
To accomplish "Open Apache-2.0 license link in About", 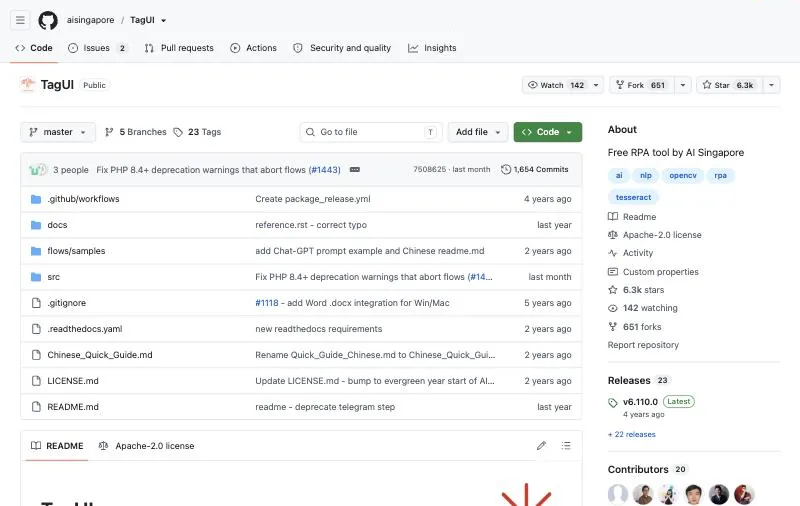I will coord(655,235).
